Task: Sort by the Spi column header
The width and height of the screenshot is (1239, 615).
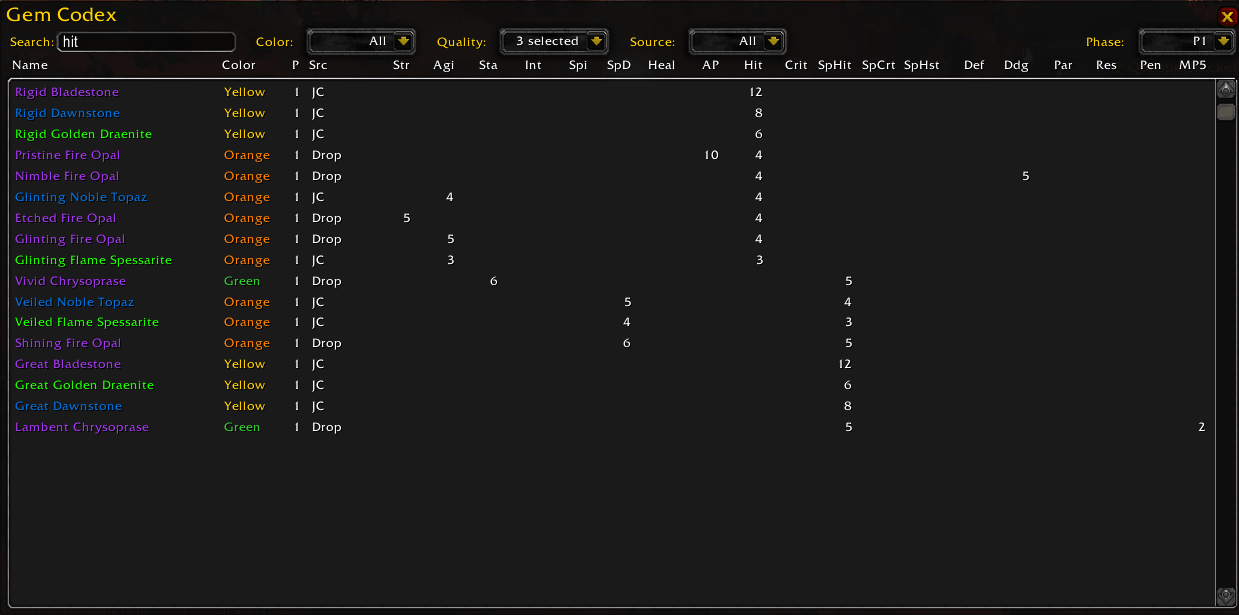Action: pyautogui.click(x=578, y=65)
